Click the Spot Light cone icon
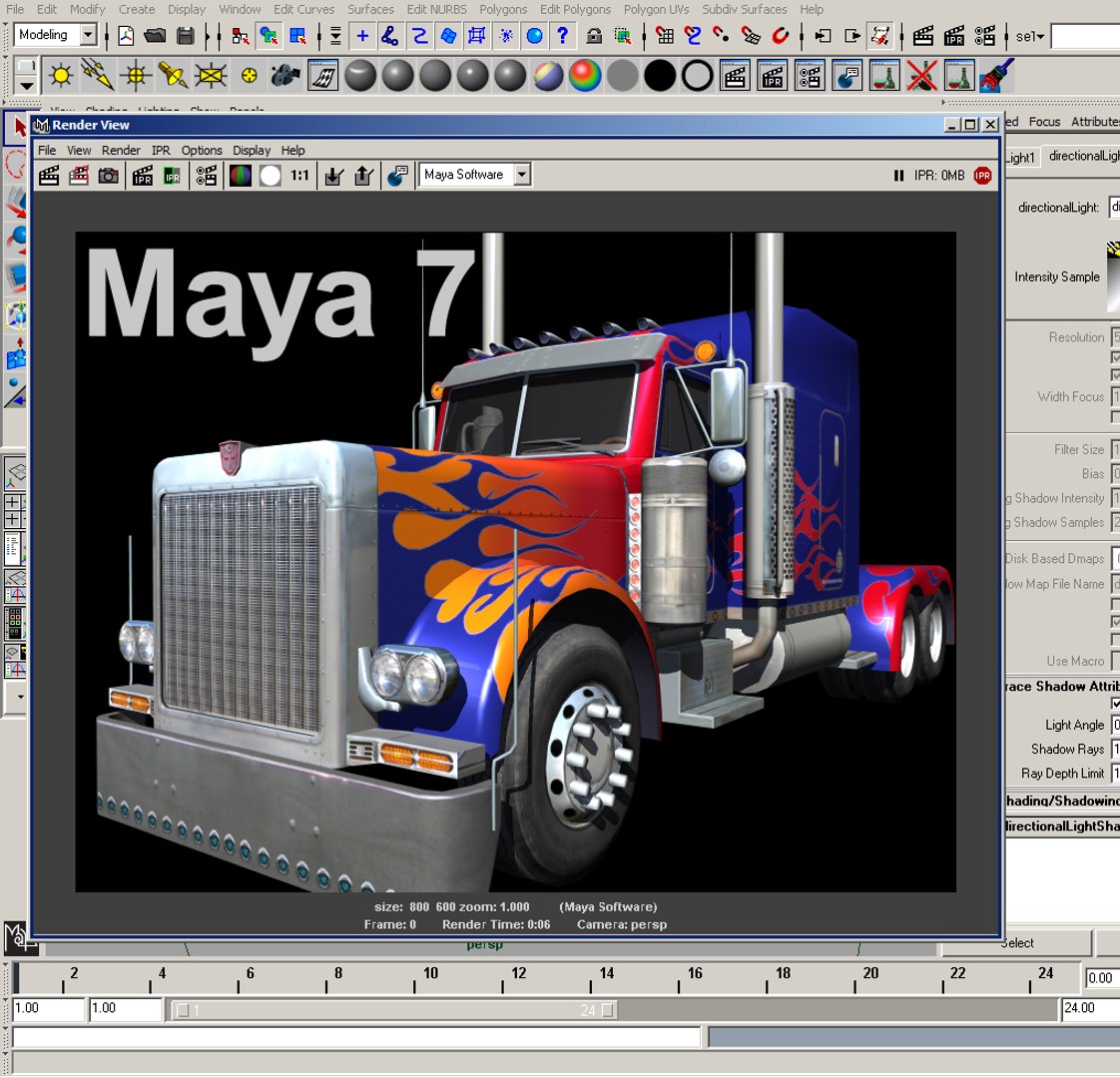1120x1078 pixels. tap(173, 76)
